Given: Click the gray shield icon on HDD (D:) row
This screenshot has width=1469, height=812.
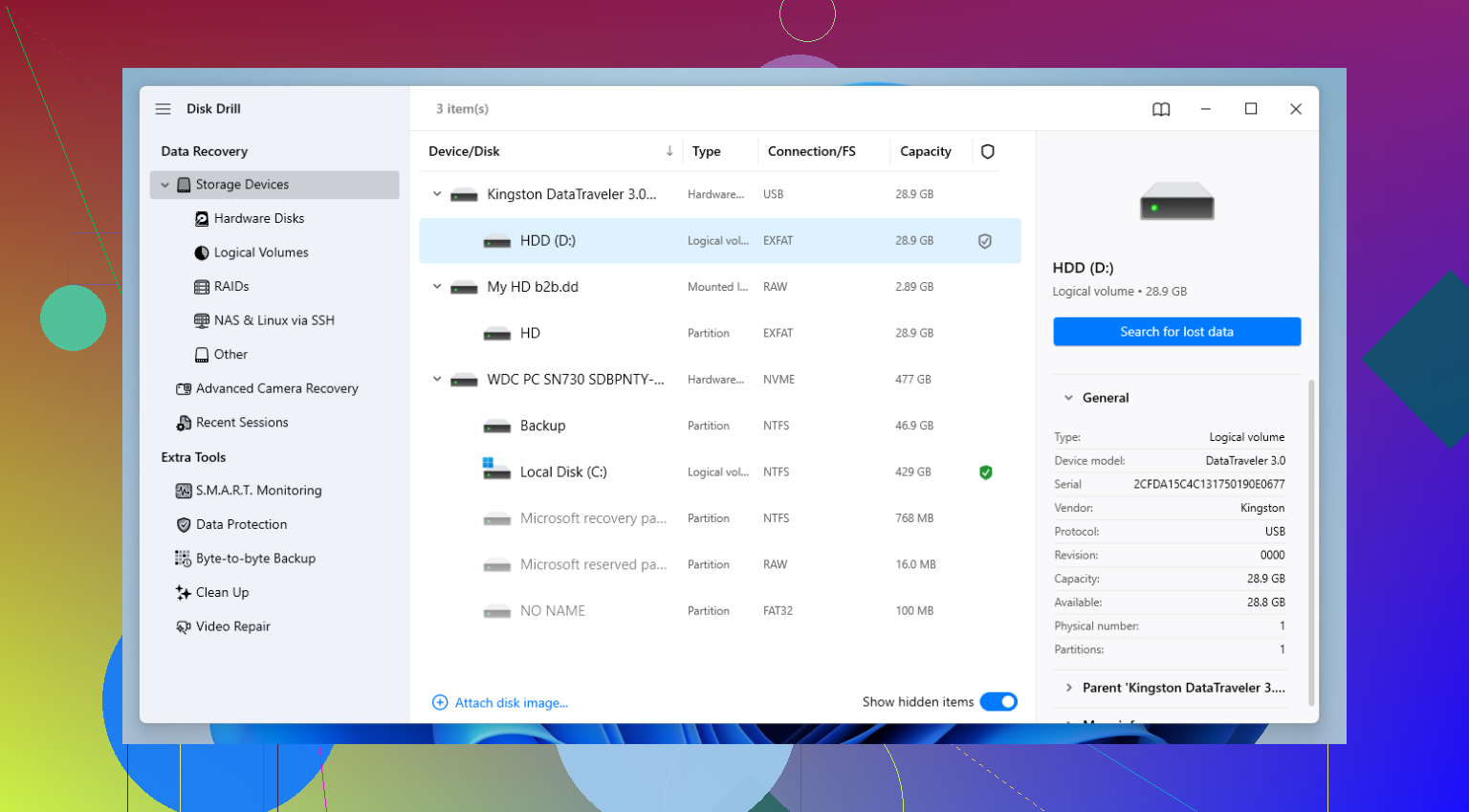Looking at the screenshot, I should (985, 241).
